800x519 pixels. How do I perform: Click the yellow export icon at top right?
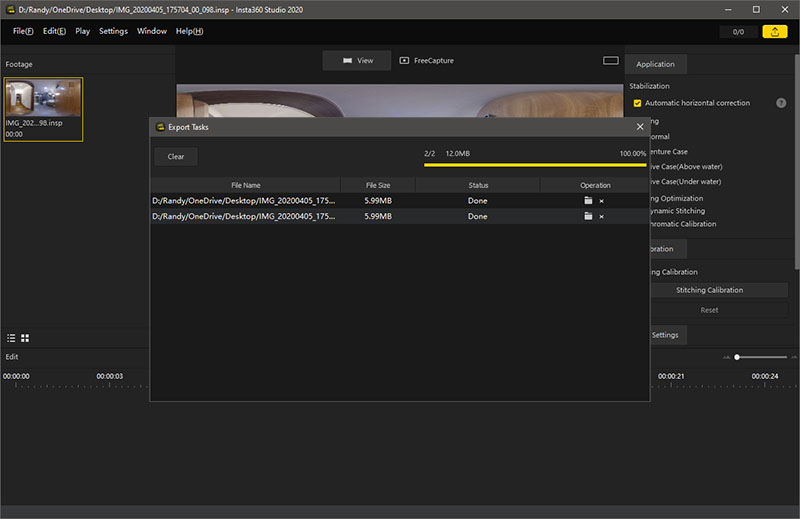[774, 32]
